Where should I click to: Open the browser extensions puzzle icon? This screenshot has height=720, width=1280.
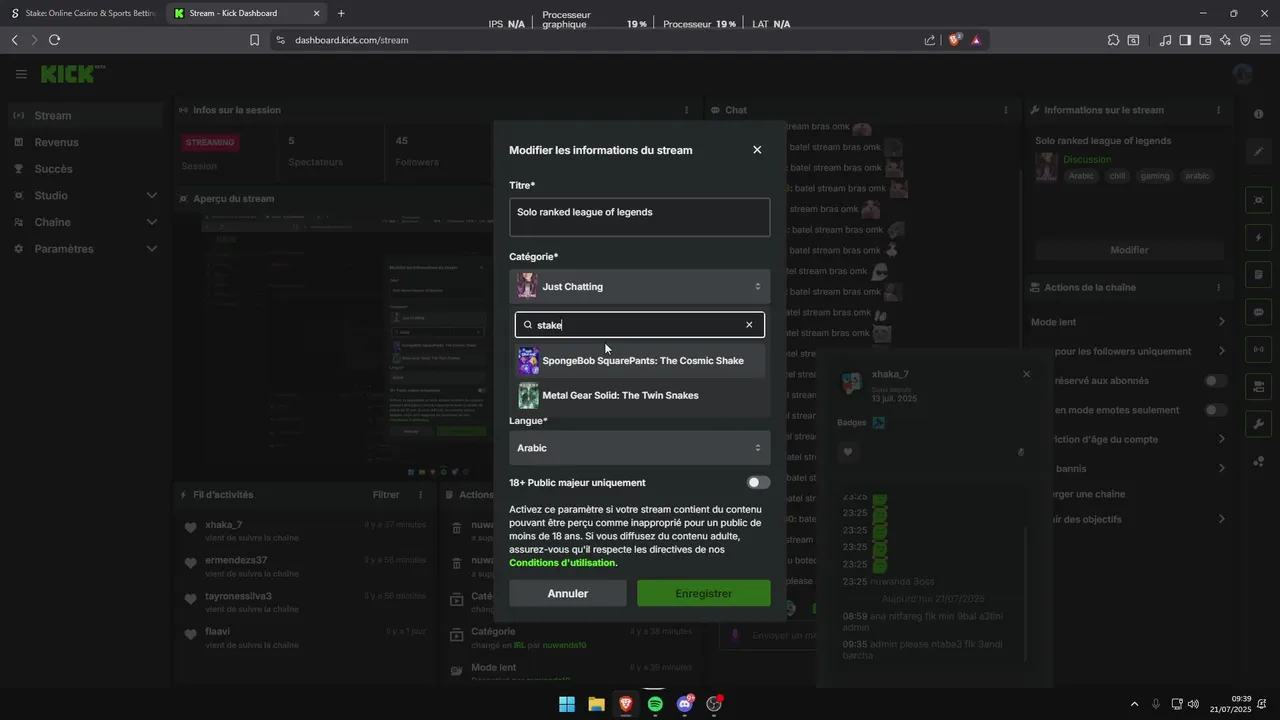click(1113, 40)
